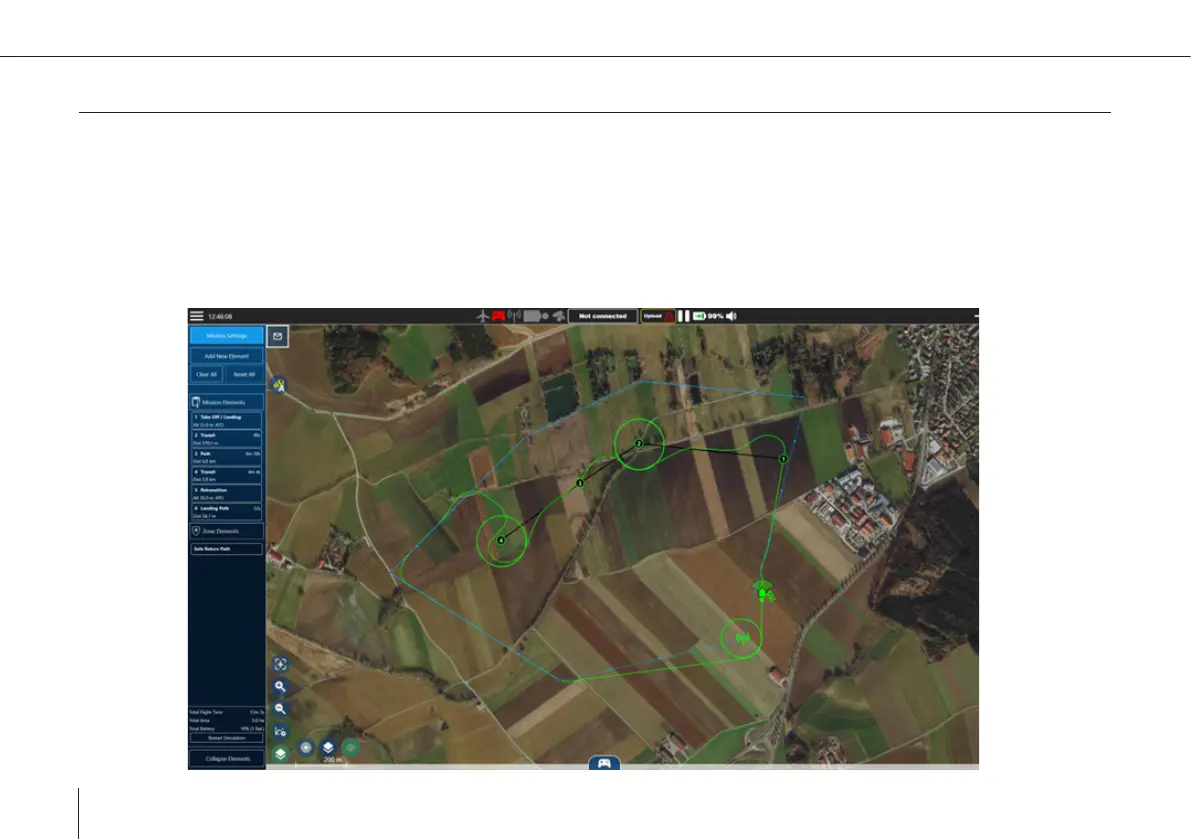1191x839 pixels.
Task: Click the Collapse Elements button
Action: pyautogui.click(x=226, y=759)
